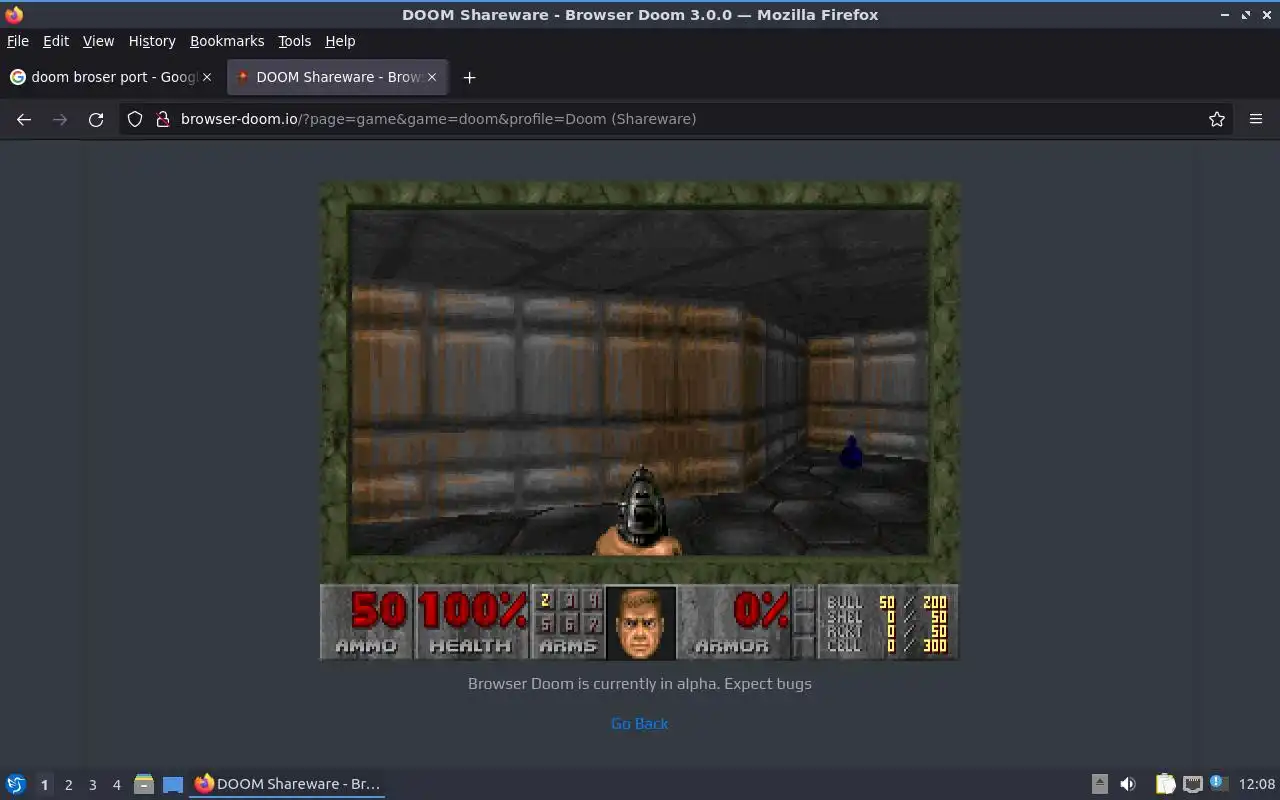The image size is (1280, 800).
Task: Click the Doom game viewport
Action: (x=640, y=382)
